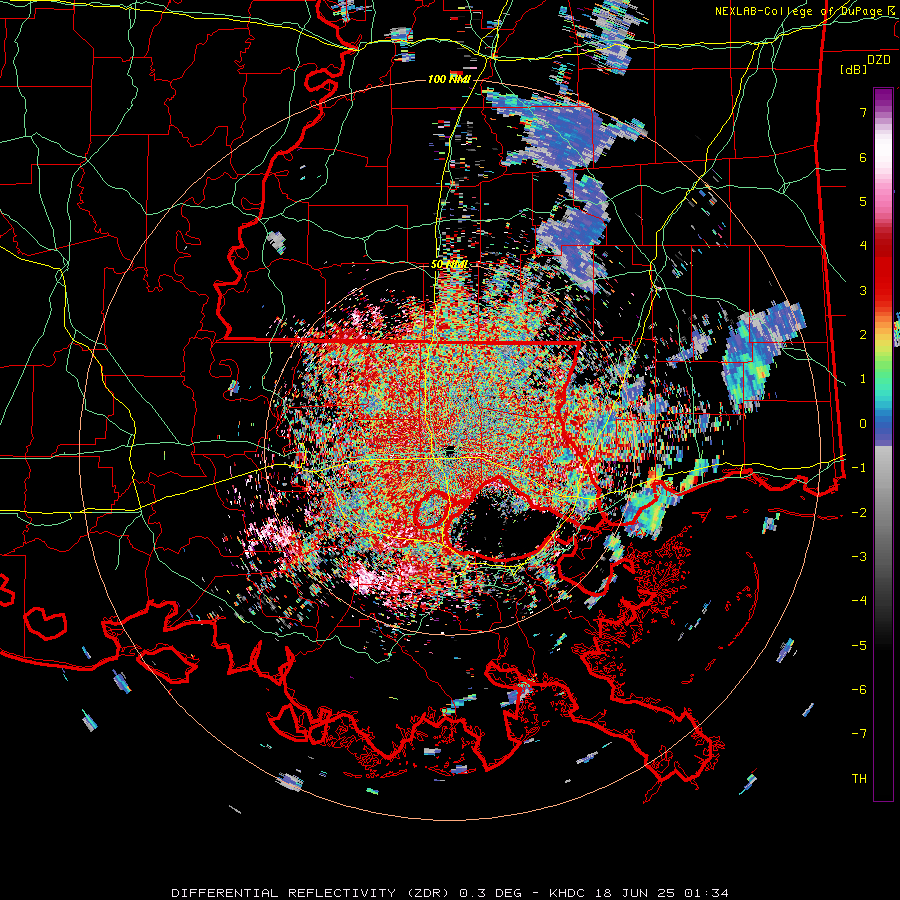Click the differential reflectivity caption at bottom
The width and height of the screenshot is (900, 900).
coord(449,893)
